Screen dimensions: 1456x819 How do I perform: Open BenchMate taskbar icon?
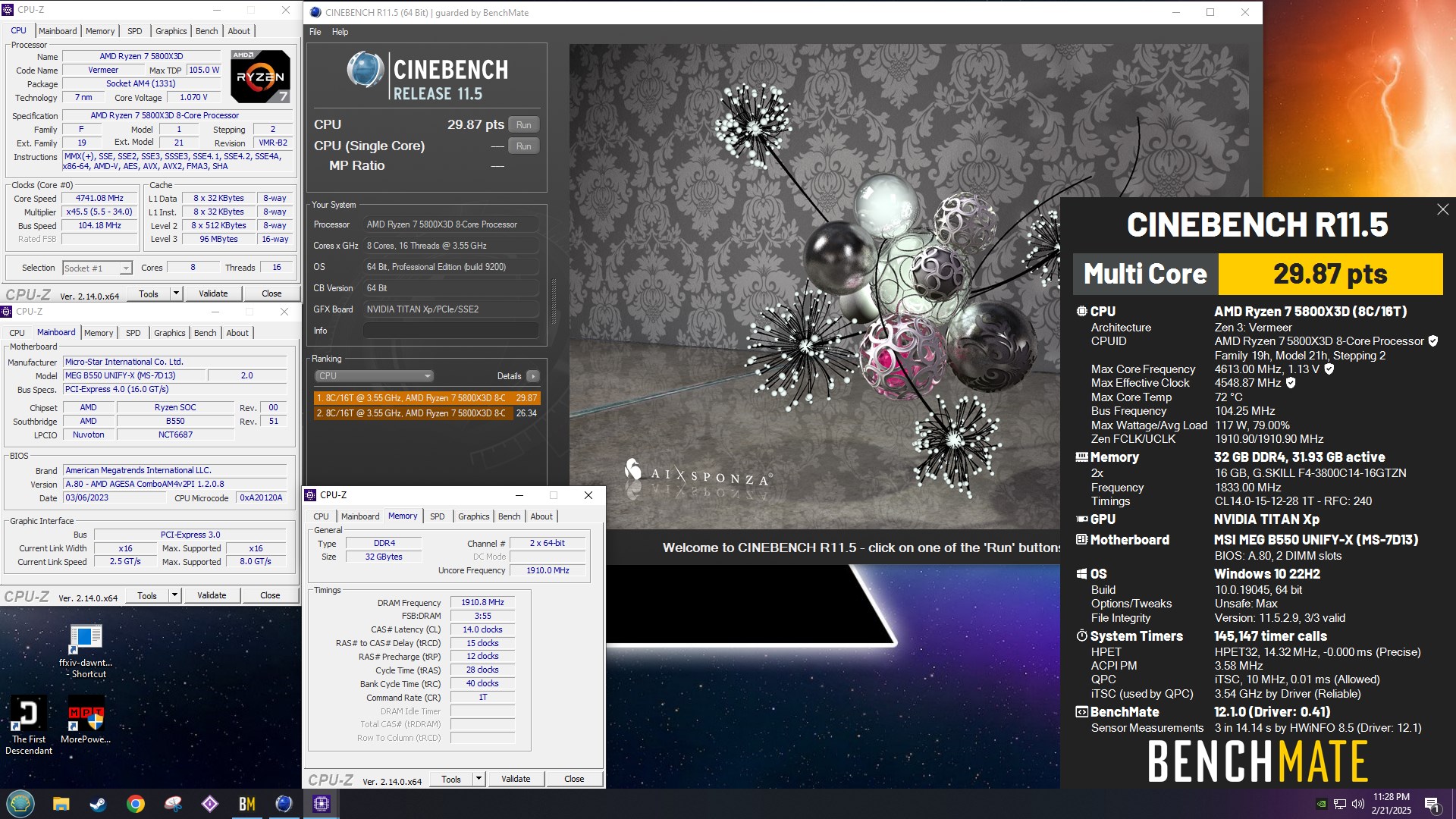coord(247,804)
